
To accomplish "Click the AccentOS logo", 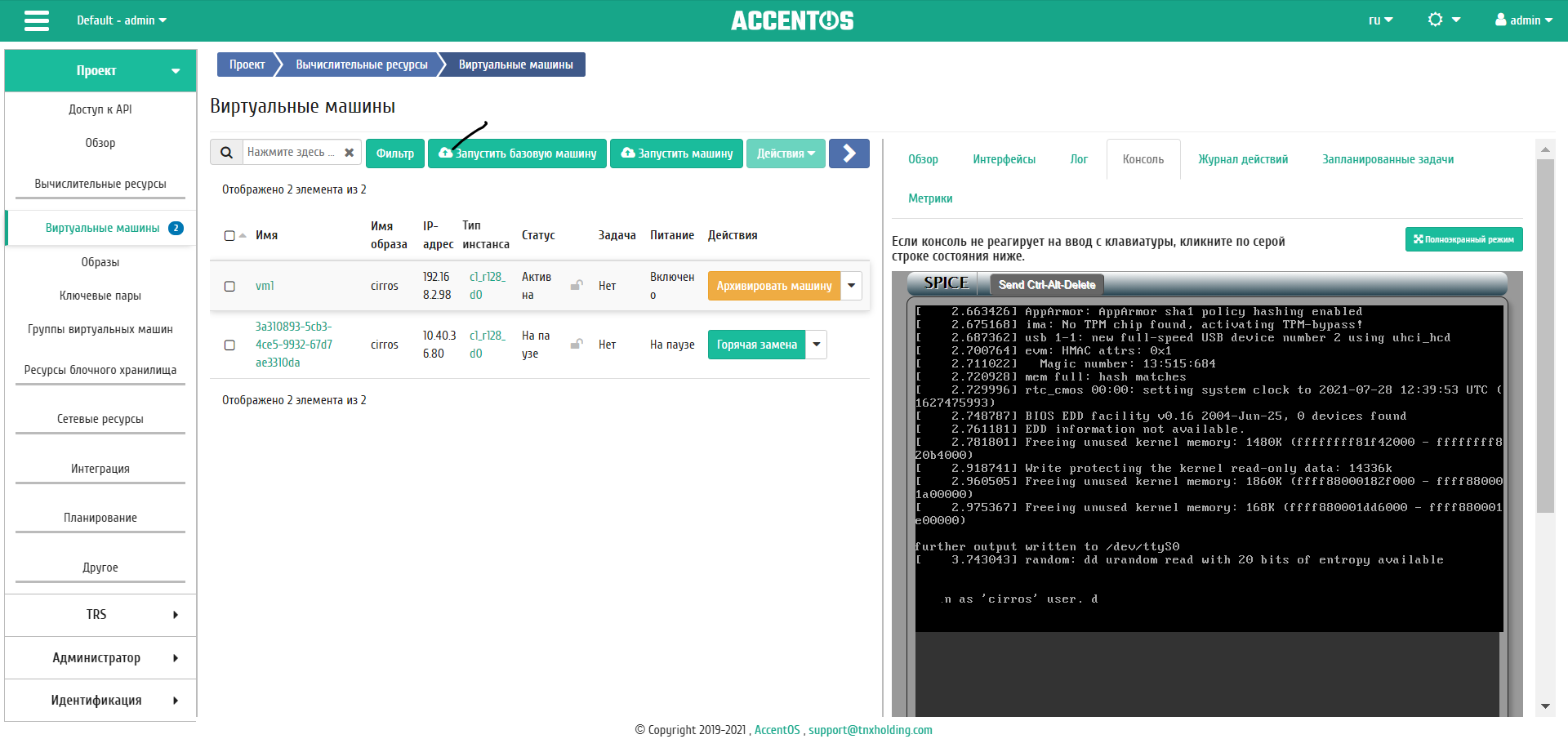I will click(x=792, y=20).
